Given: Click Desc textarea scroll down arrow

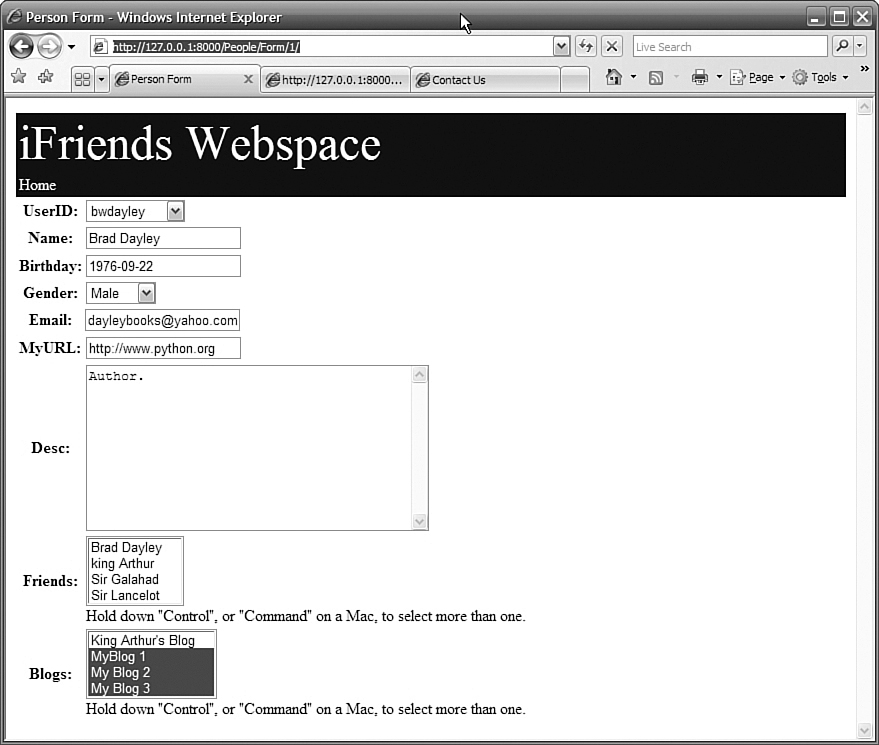Looking at the screenshot, I should coord(419,521).
